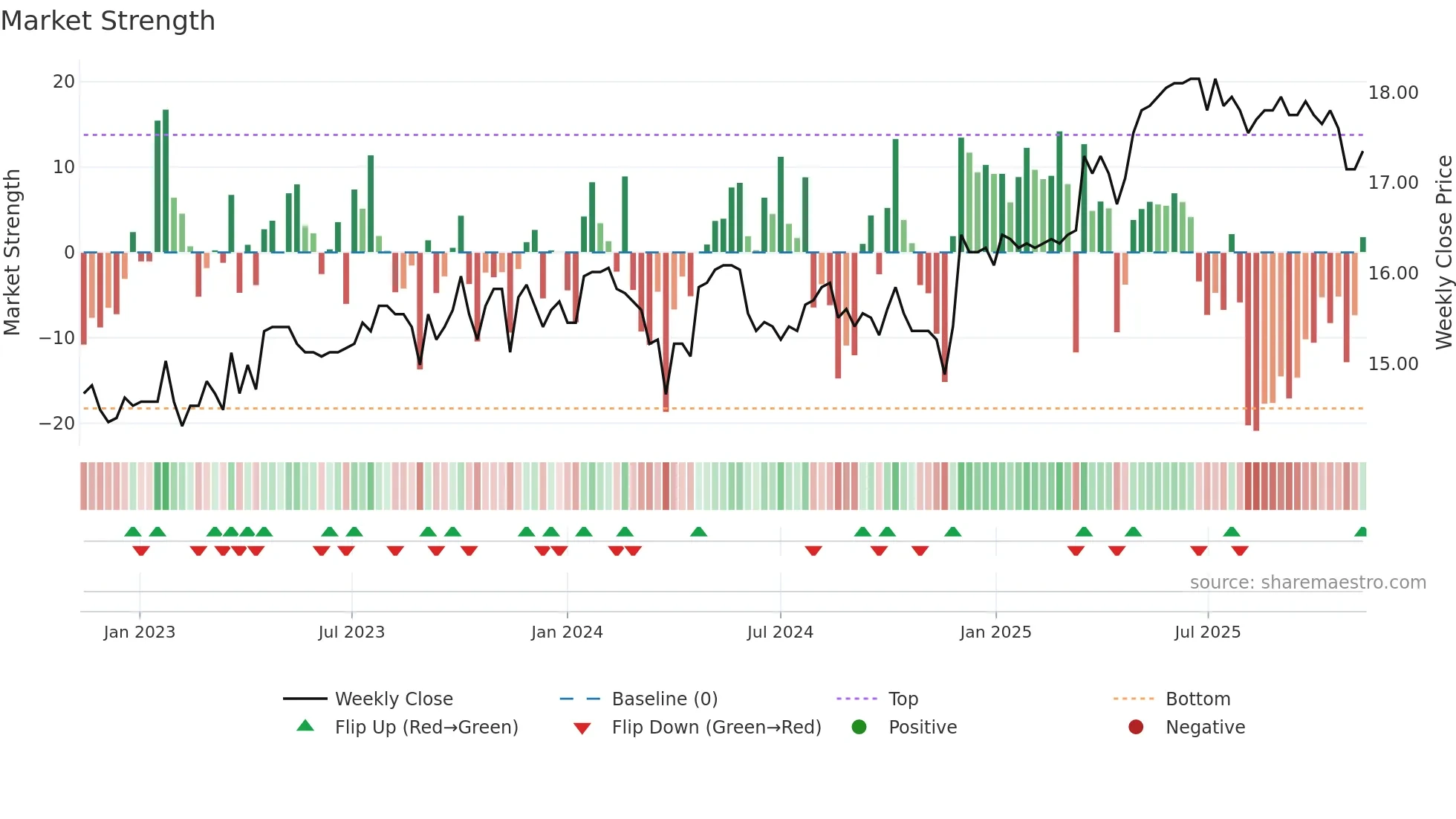
Task: Toggle the Top dotted line legend entry
Action: point(903,699)
